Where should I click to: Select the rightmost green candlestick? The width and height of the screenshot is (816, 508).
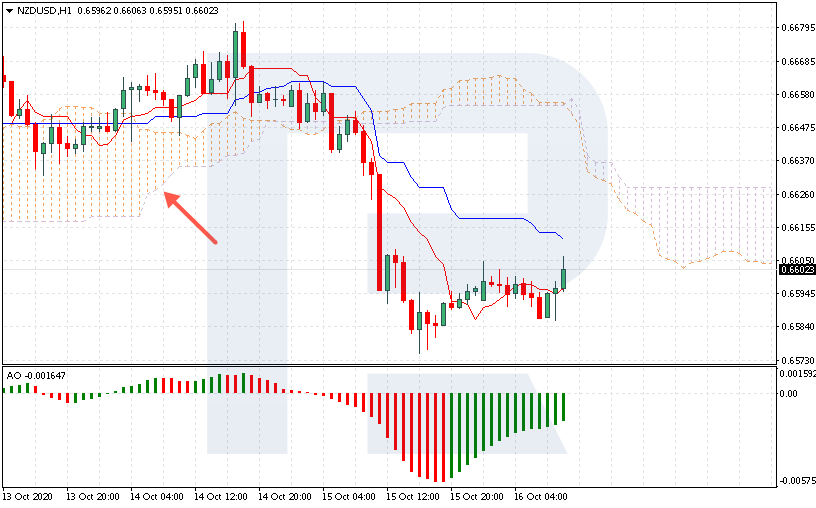point(564,279)
